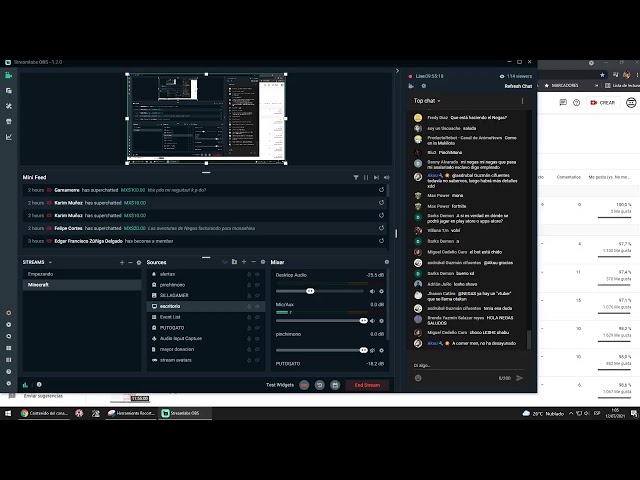Remove the selected source with the minus icon
This screenshot has height=480, width=640.
[253, 262]
